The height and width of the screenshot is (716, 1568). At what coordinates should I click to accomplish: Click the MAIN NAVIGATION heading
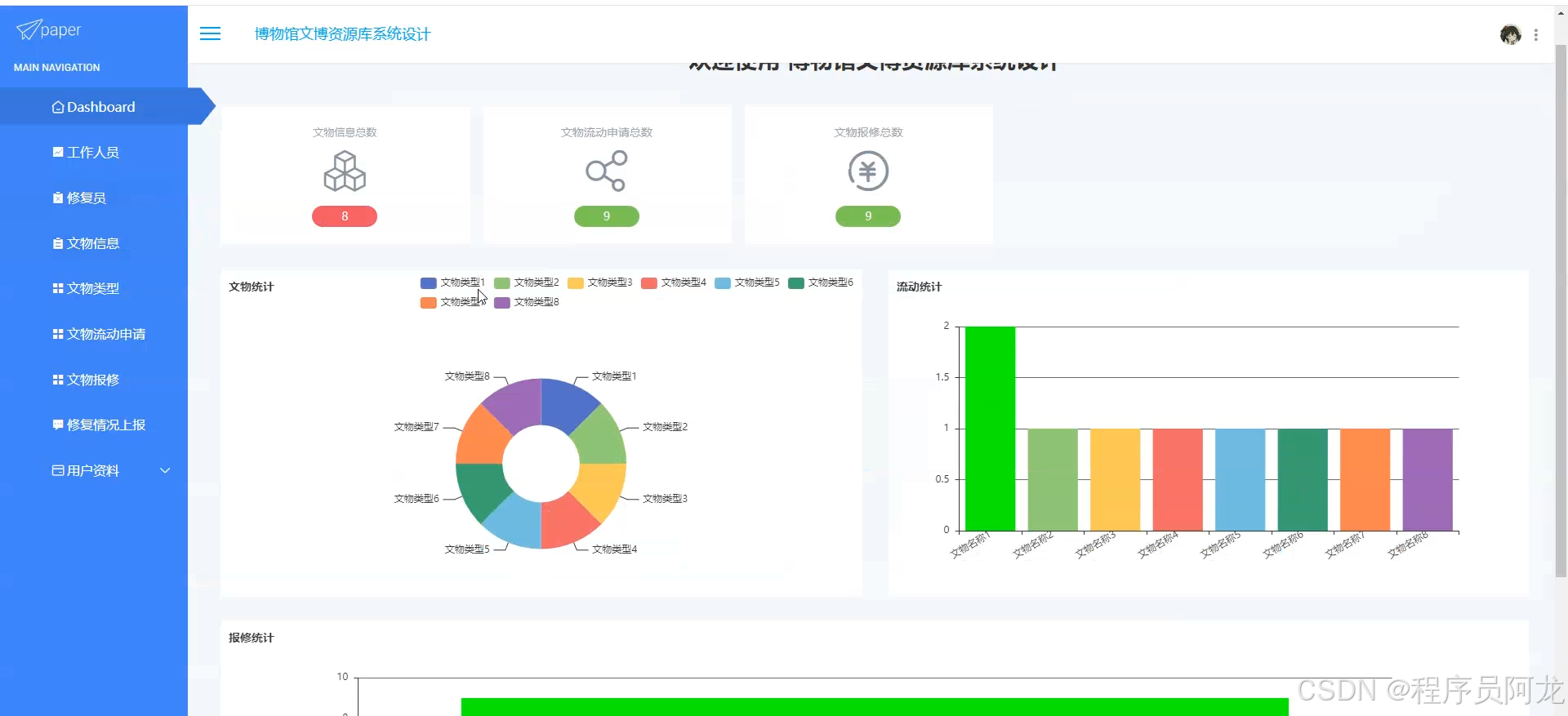click(x=57, y=68)
